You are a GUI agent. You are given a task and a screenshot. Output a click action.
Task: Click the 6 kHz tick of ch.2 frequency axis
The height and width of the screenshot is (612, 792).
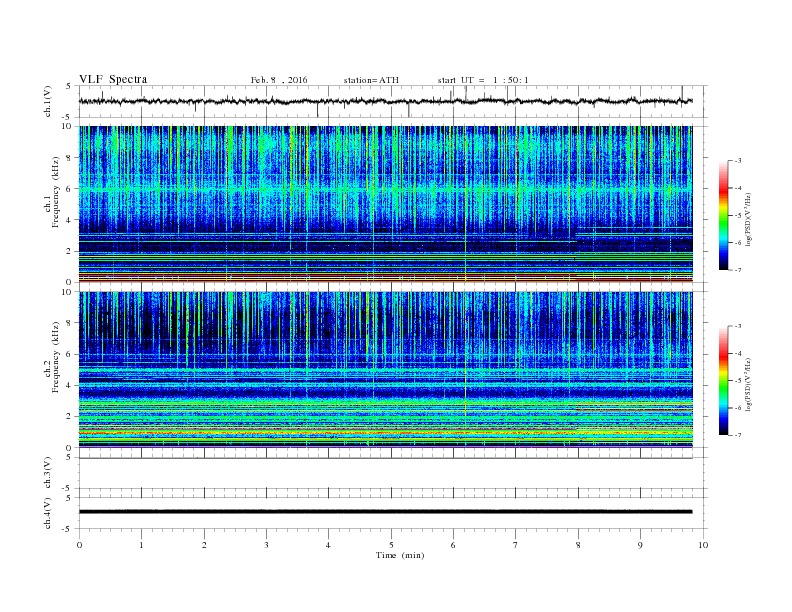tap(69, 354)
